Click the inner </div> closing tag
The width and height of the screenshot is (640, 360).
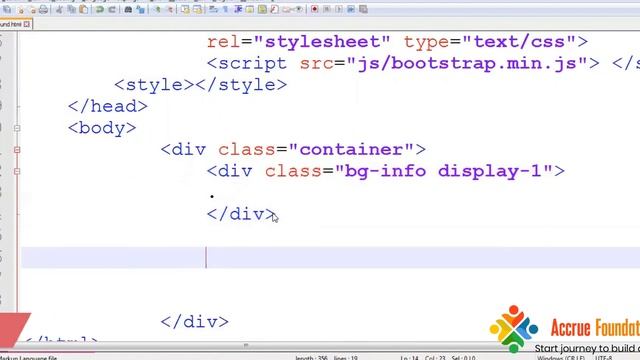[242, 214]
